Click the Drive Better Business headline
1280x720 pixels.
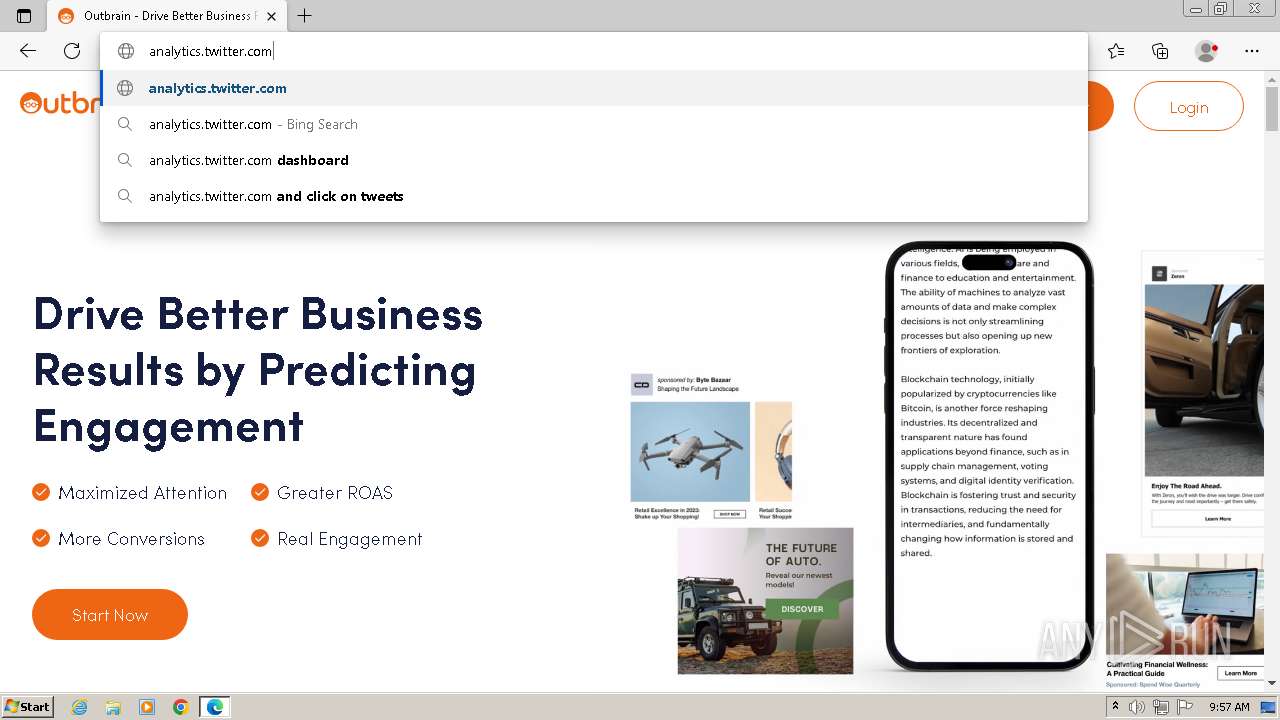[258, 370]
